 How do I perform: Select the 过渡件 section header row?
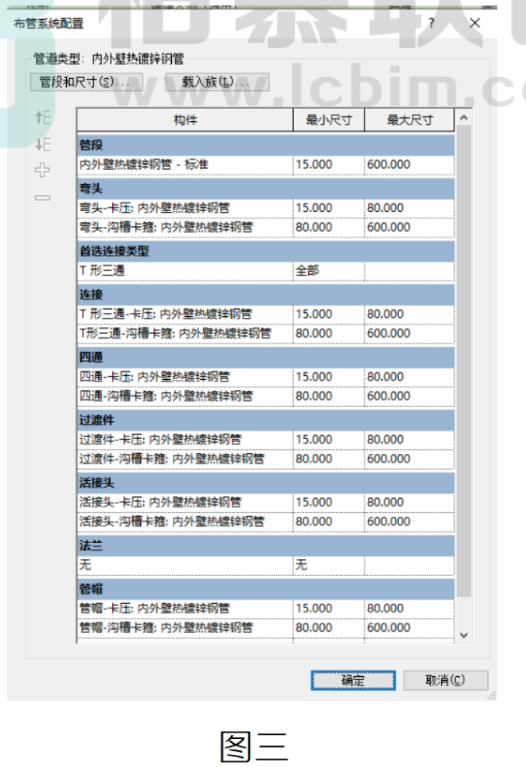tap(266, 420)
